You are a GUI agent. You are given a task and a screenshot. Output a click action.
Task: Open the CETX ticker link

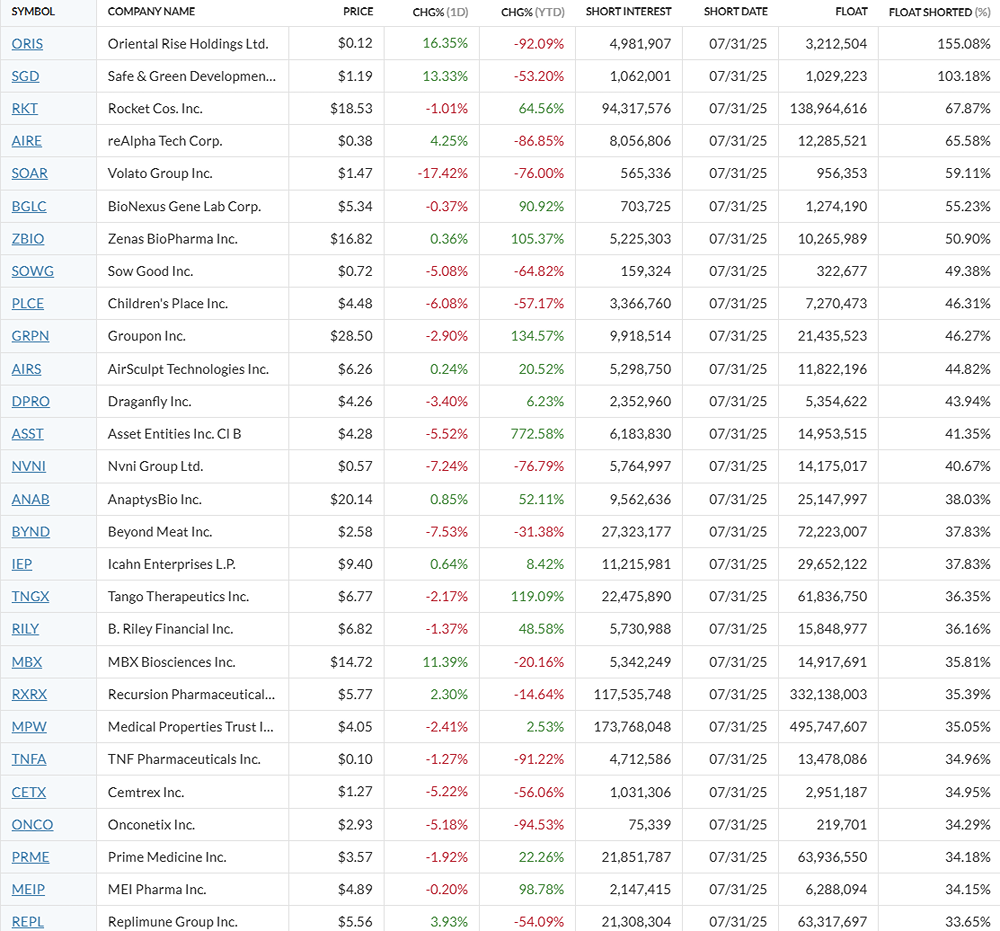click(x=29, y=793)
